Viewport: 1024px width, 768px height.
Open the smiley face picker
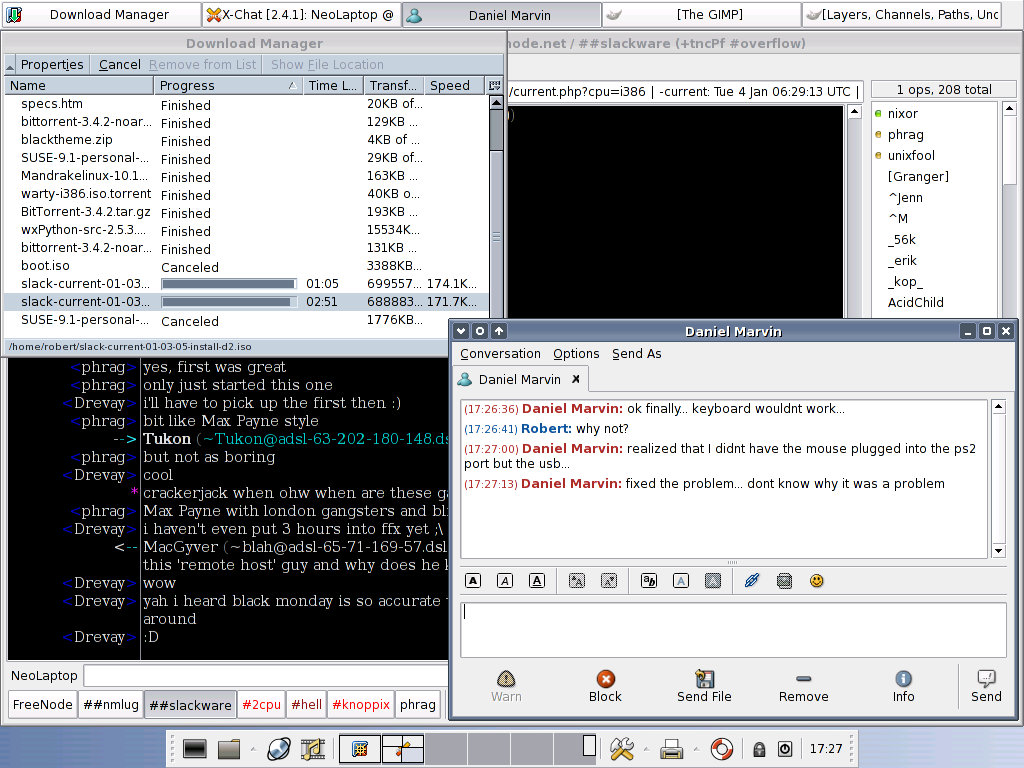click(x=816, y=581)
